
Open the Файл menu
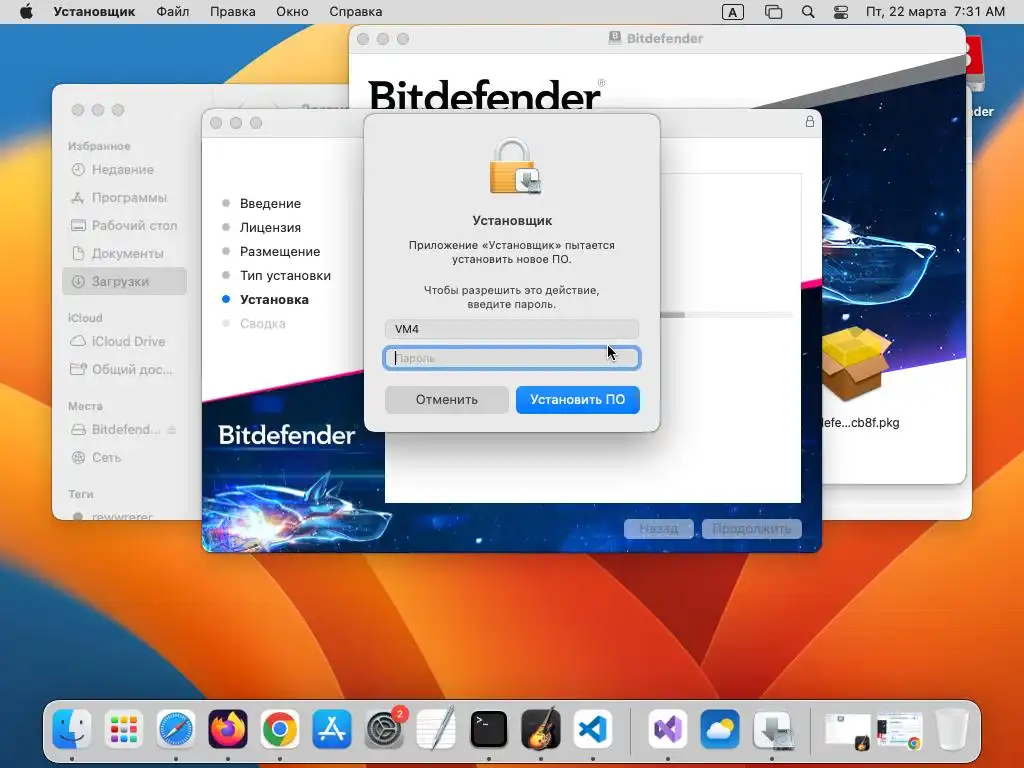(172, 12)
